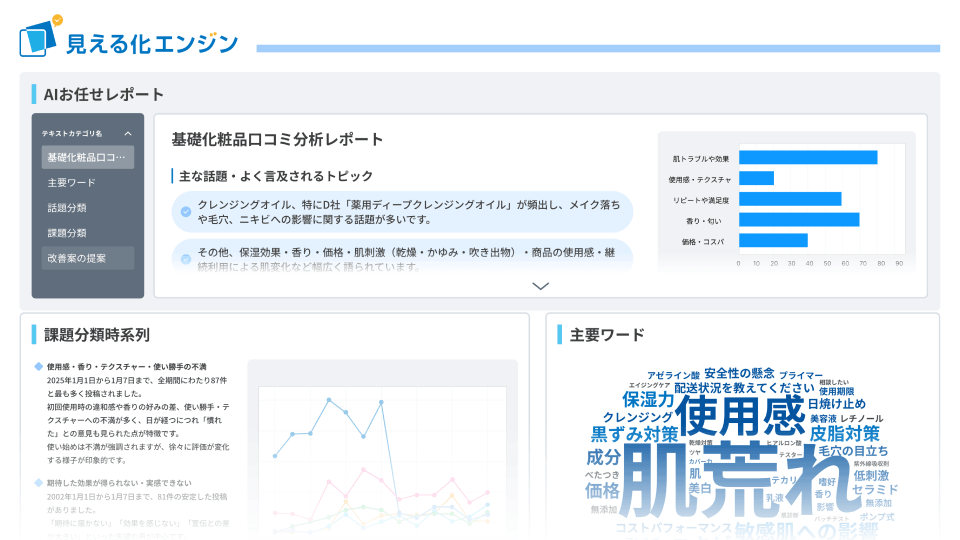Click the 価格・コスパ chart bar
Image resolution: width=960 pixels, height=540 pixels.
click(x=773, y=240)
